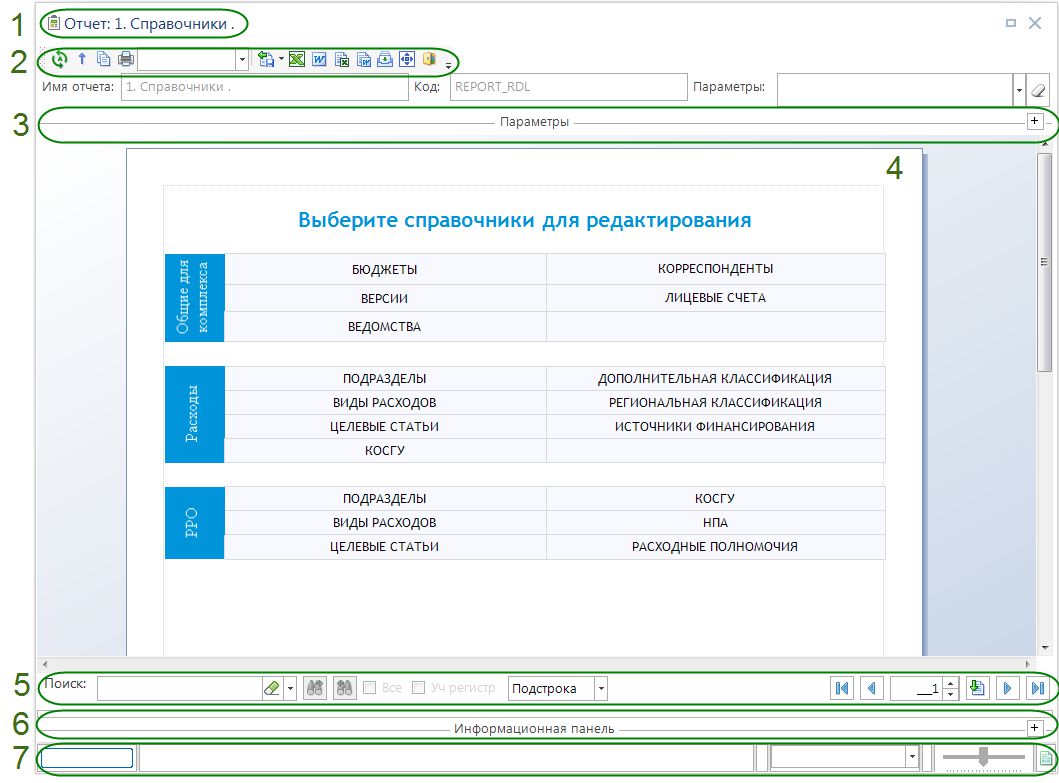Click the 'Поиск' search input field

point(180,688)
